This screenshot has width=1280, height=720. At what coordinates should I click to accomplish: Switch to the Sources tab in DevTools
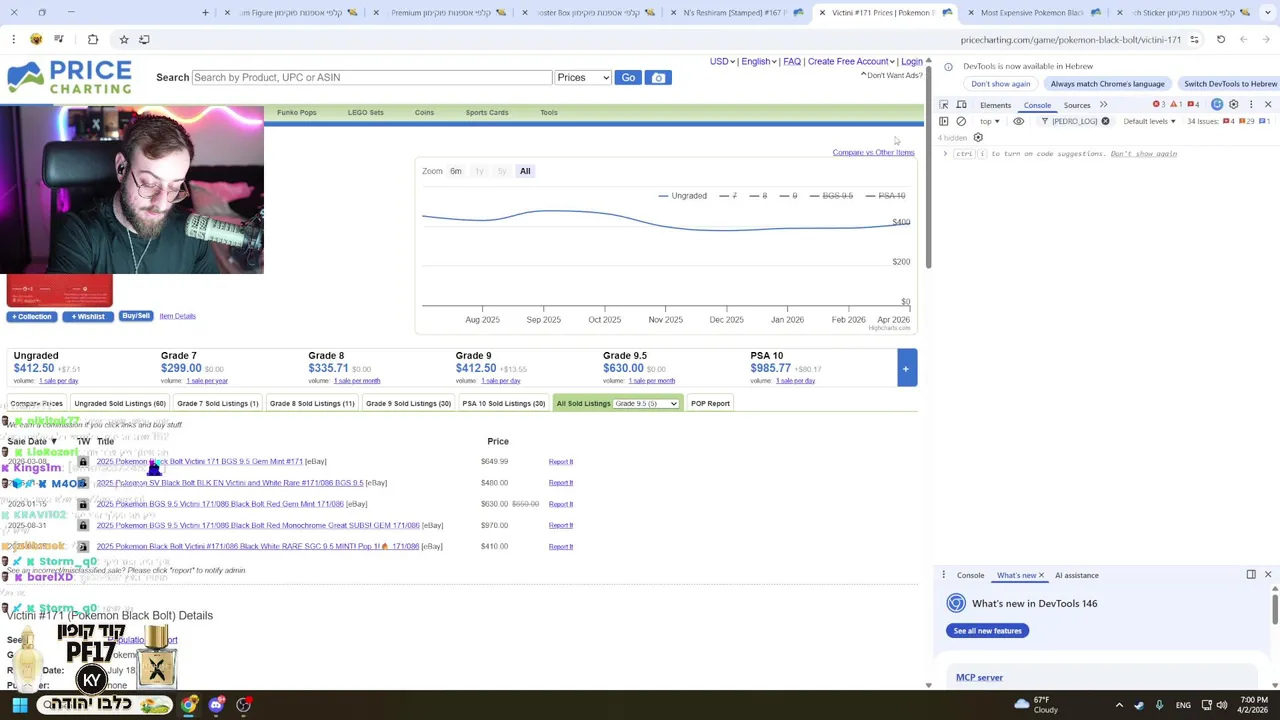1077,105
